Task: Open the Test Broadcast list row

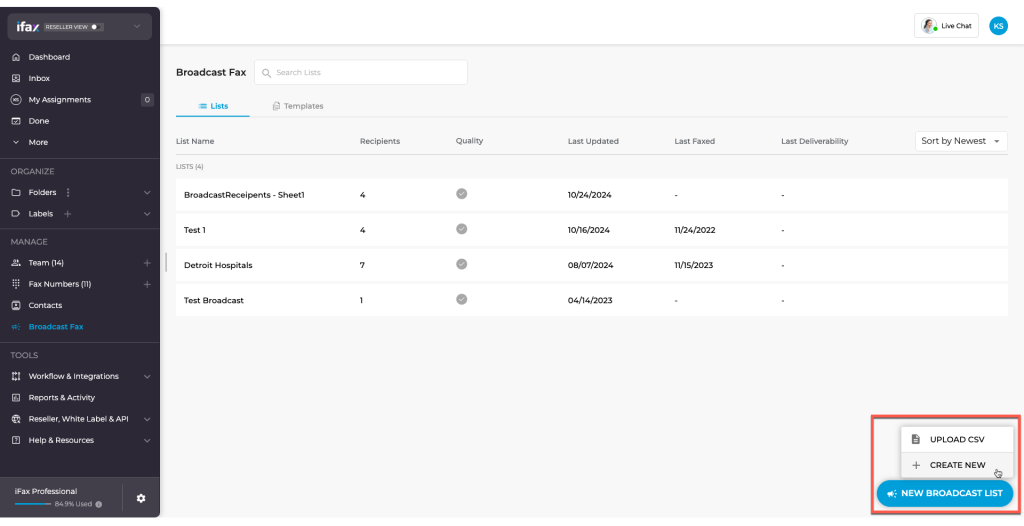Action: tap(592, 301)
